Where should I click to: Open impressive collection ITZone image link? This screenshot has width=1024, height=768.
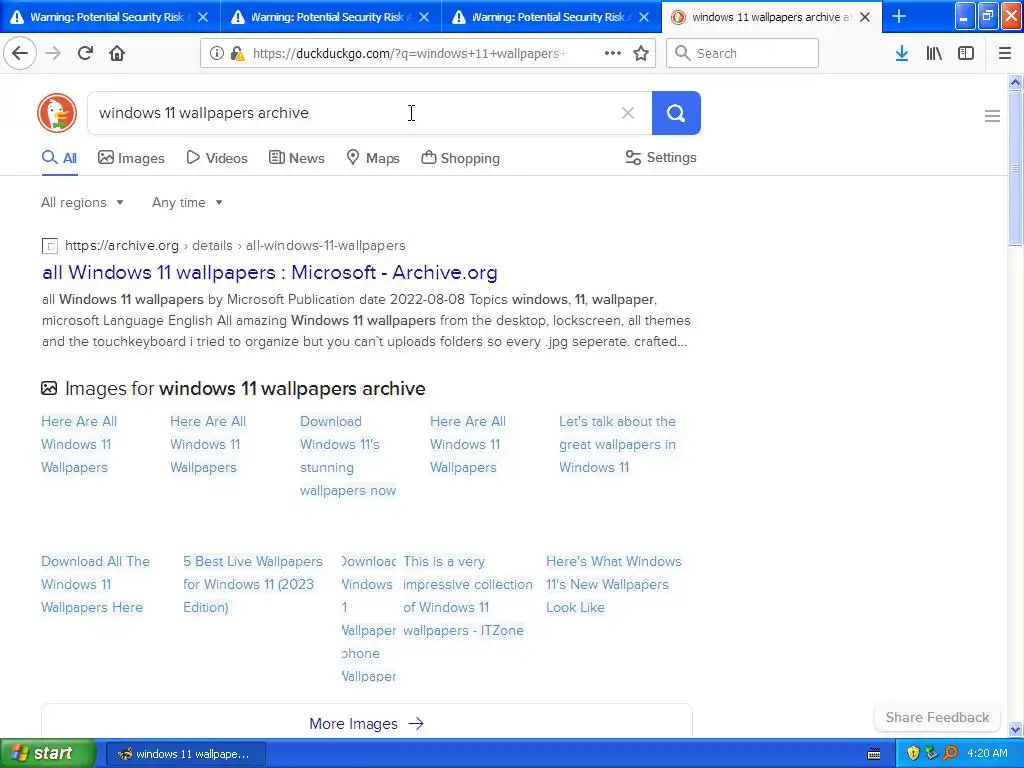(468, 596)
